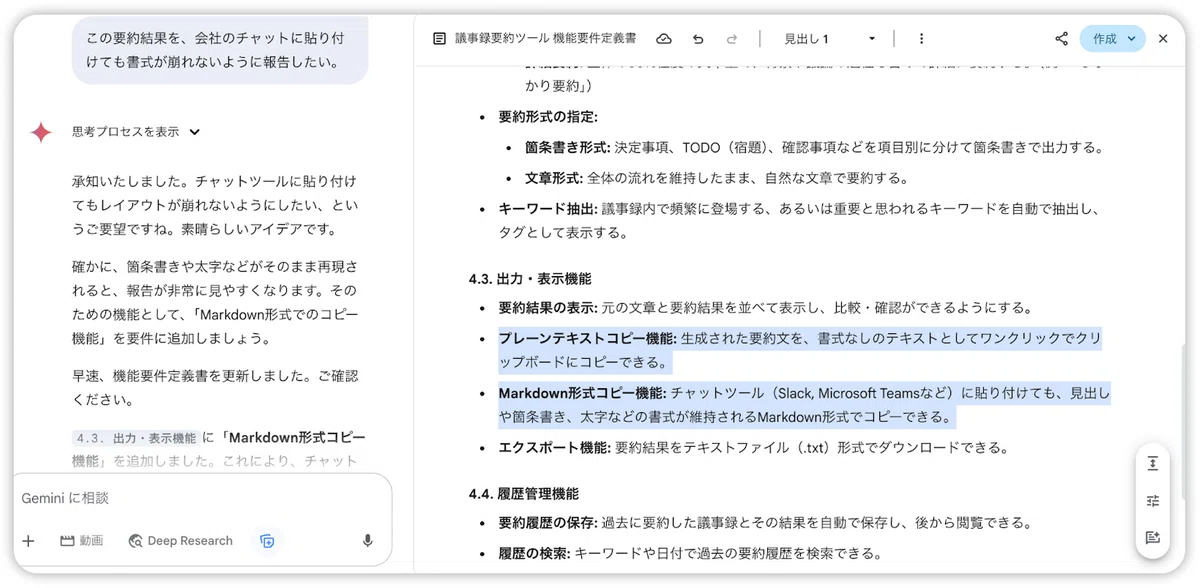This screenshot has height=588, width=1200.
Task: Click the 要約結果の表示 bullet text
Action: click(x=765, y=307)
